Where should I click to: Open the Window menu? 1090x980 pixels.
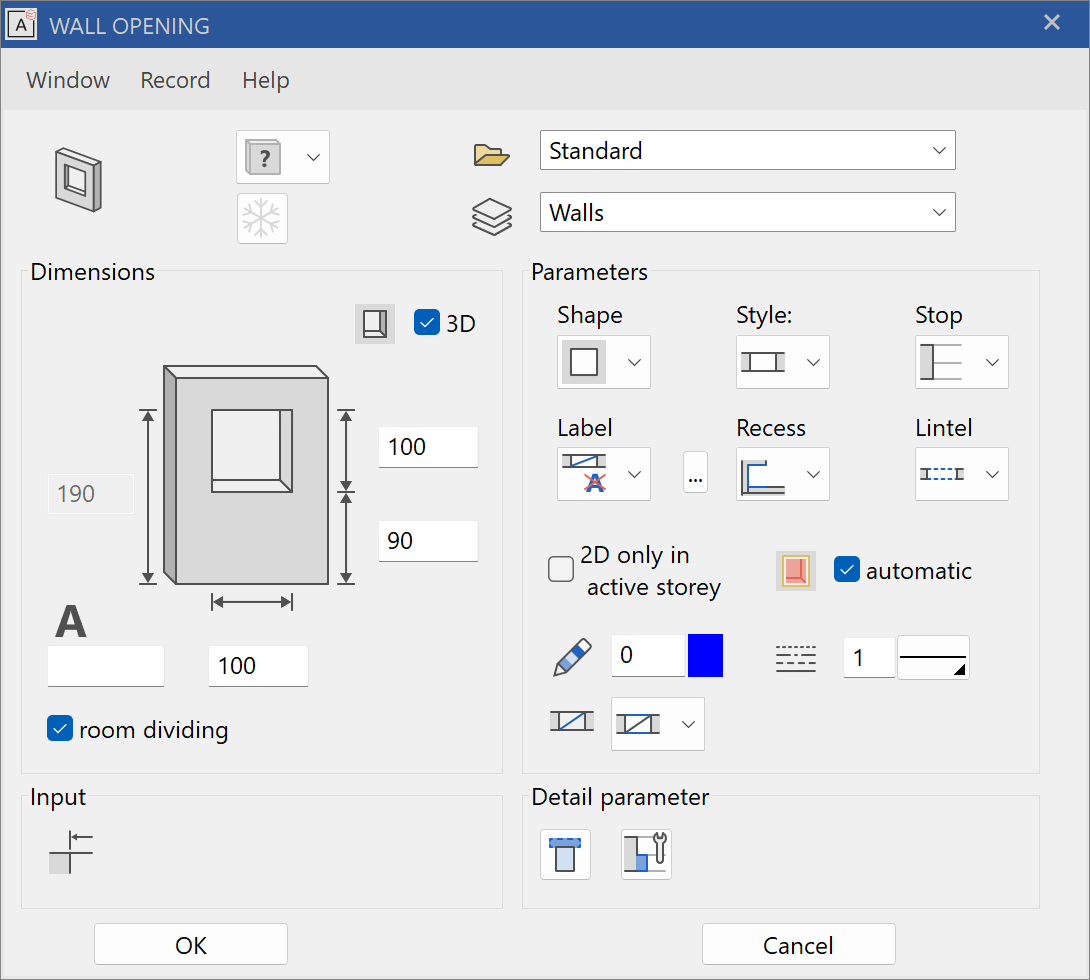click(x=68, y=80)
